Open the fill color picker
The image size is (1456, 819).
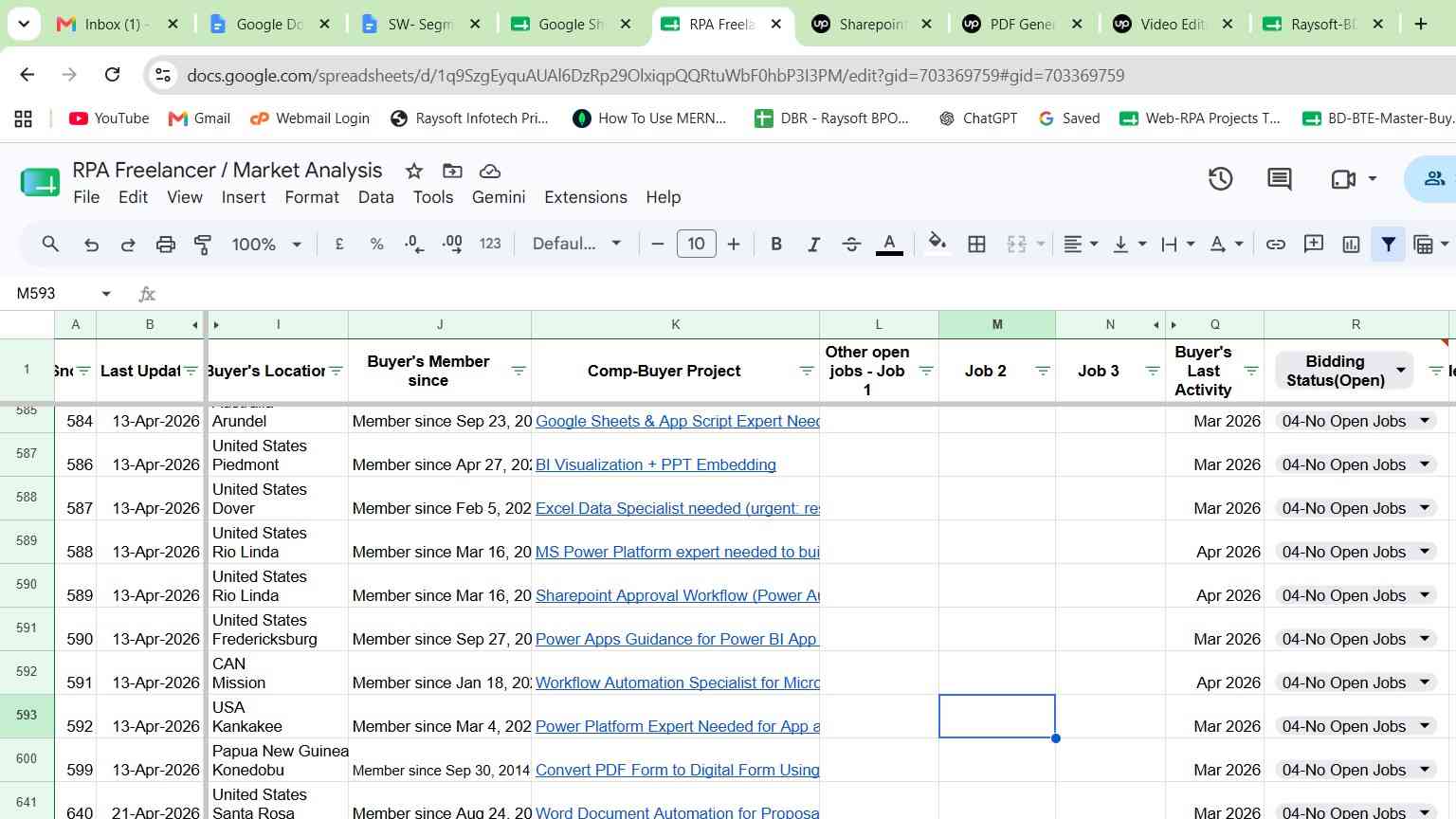pyautogui.click(x=937, y=244)
